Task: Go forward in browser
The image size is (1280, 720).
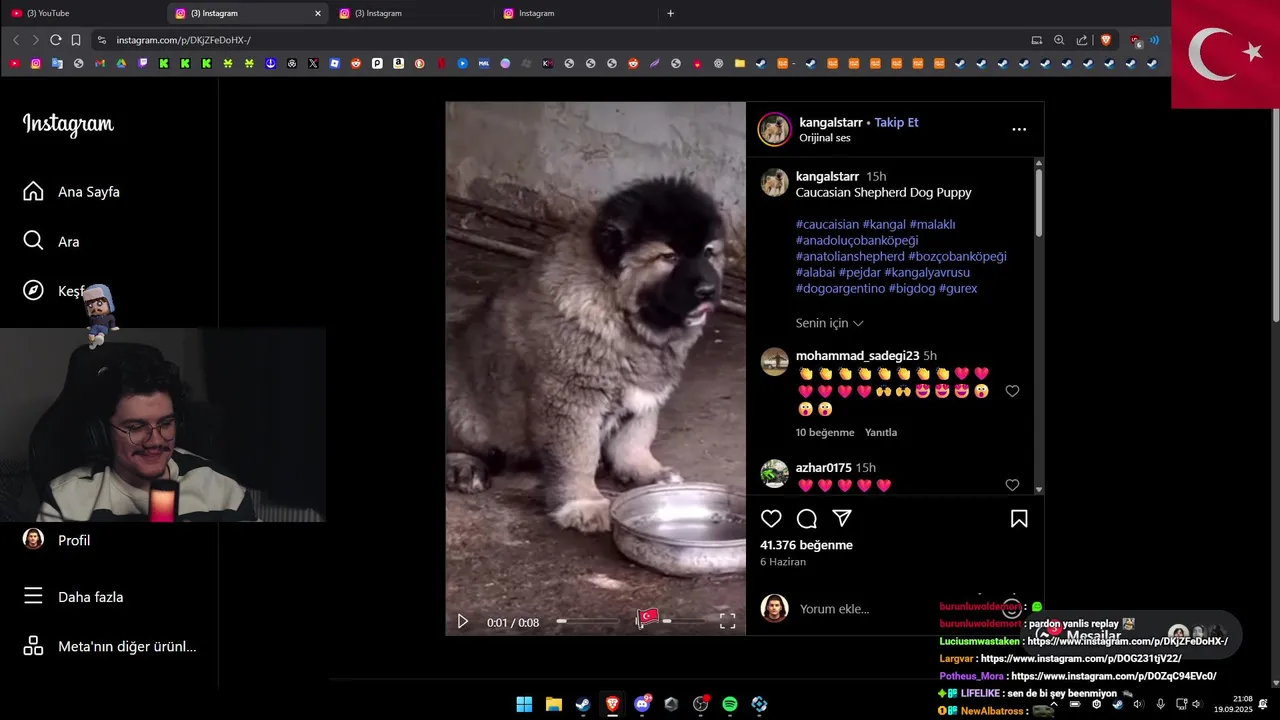Action: coord(35,40)
